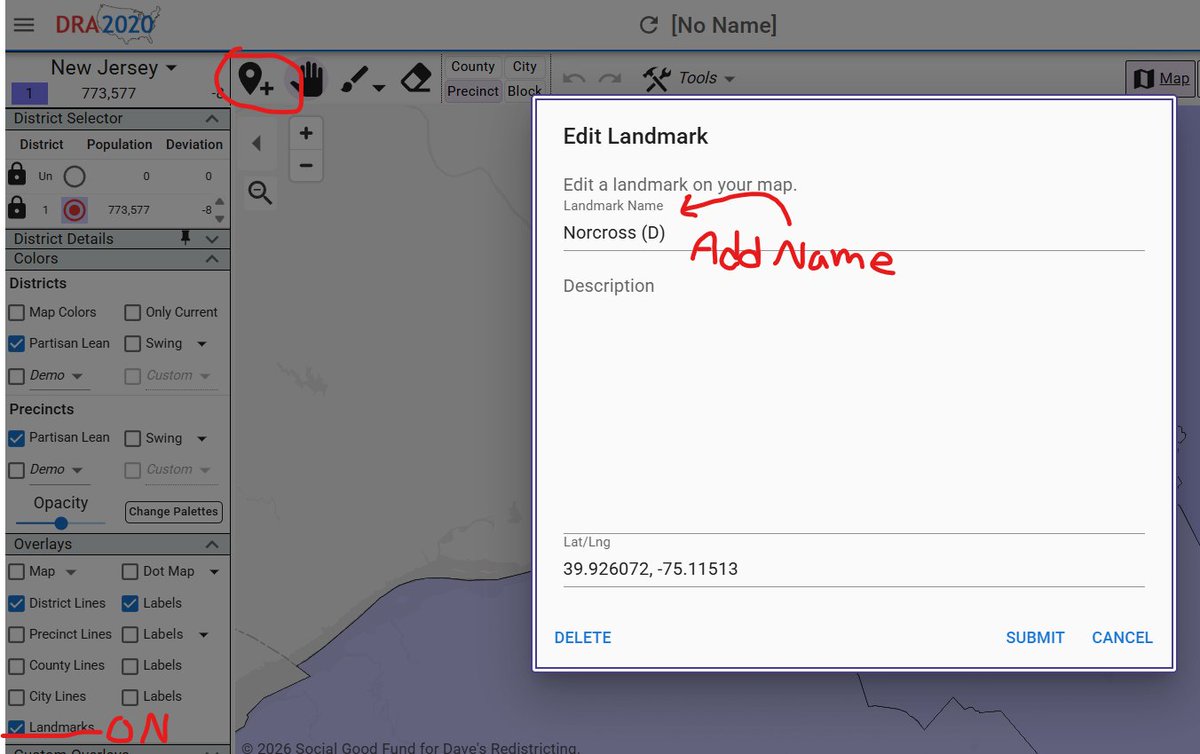This screenshot has height=754, width=1200.
Task: Disable Precincts Partisan Lean checkbox
Action: click(16, 438)
